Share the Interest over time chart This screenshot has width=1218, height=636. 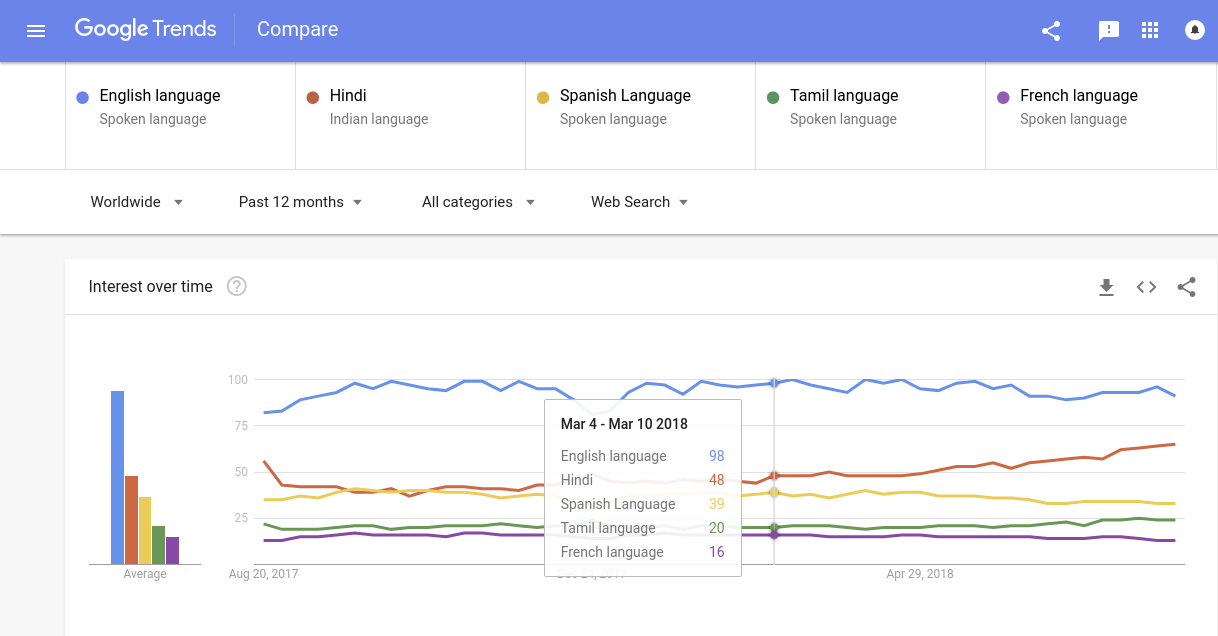1187,288
